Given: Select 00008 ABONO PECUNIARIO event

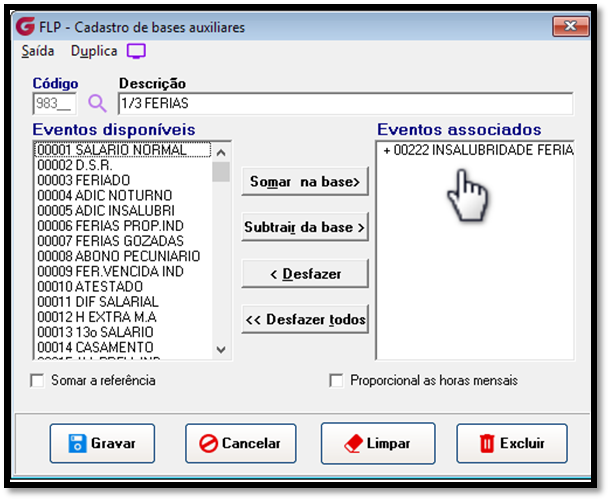Looking at the screenshot, I should pyautogui.click(x=123, y=256).
